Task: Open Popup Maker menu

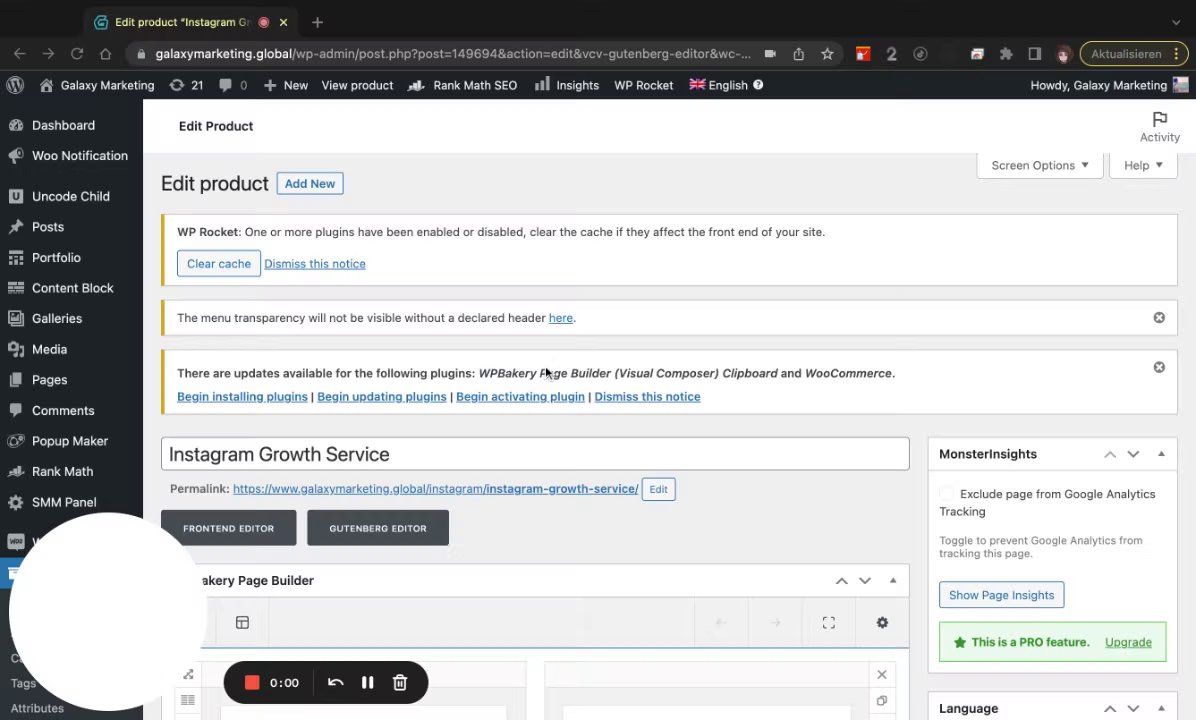Action: point(71,441)
